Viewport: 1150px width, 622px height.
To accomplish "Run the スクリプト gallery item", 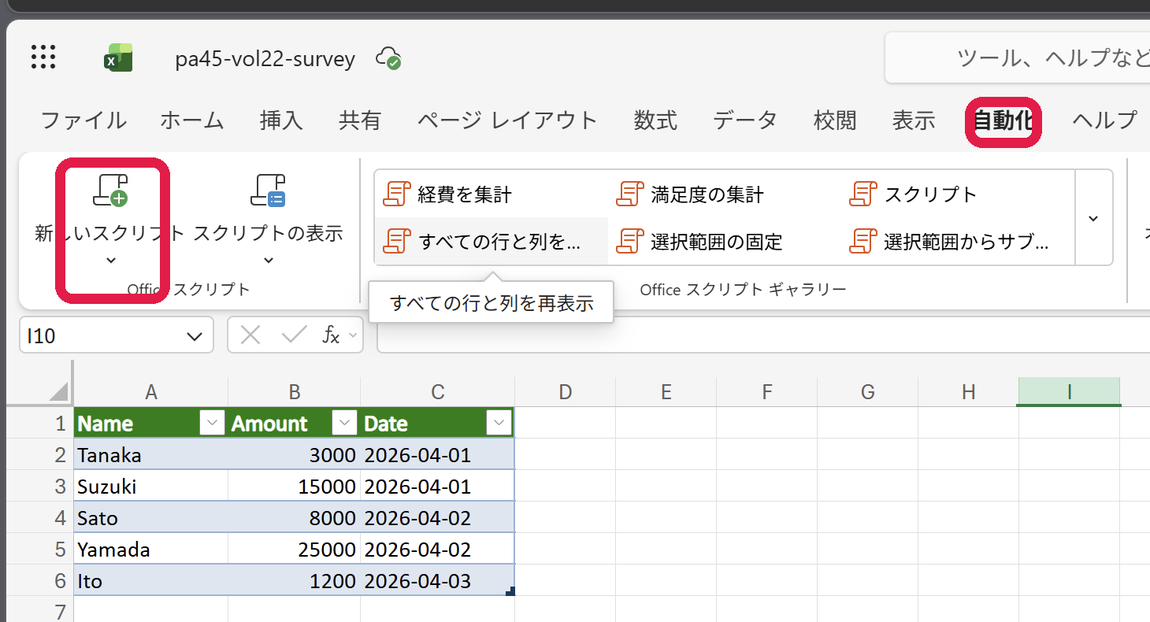I will pyautogui.click(x=913, y=194).
